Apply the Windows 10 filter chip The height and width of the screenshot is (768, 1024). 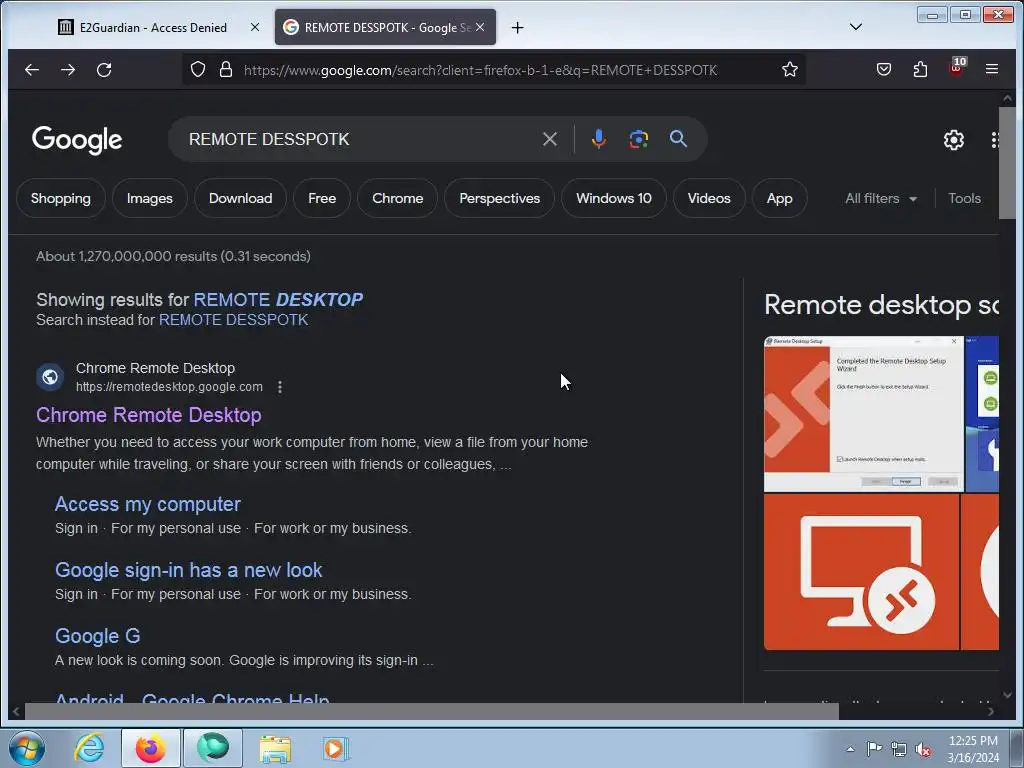point(614,198)
